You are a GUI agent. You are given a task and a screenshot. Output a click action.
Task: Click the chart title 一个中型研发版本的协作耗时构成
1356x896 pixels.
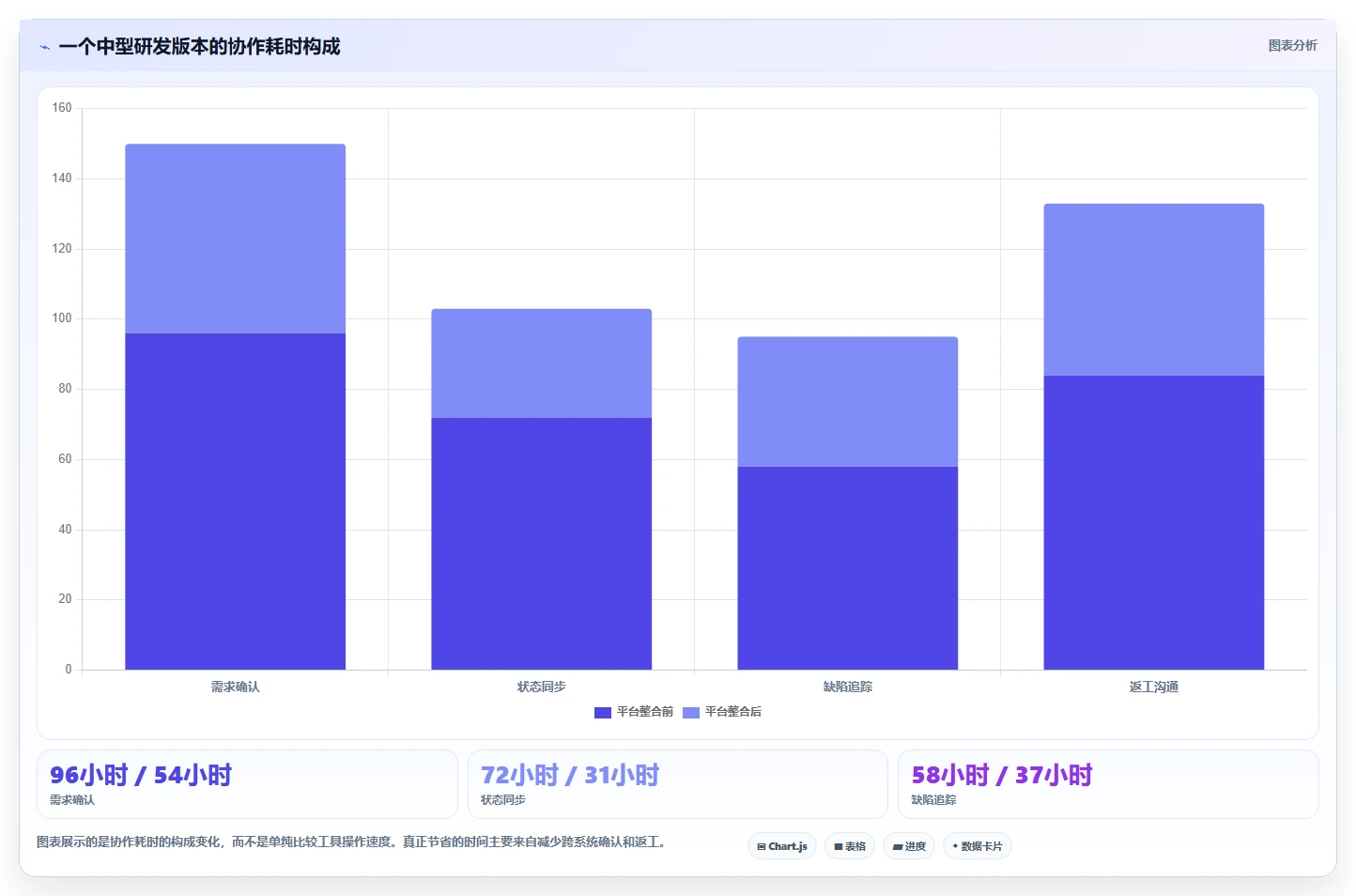pyautogui.click(x=199, y=46)
